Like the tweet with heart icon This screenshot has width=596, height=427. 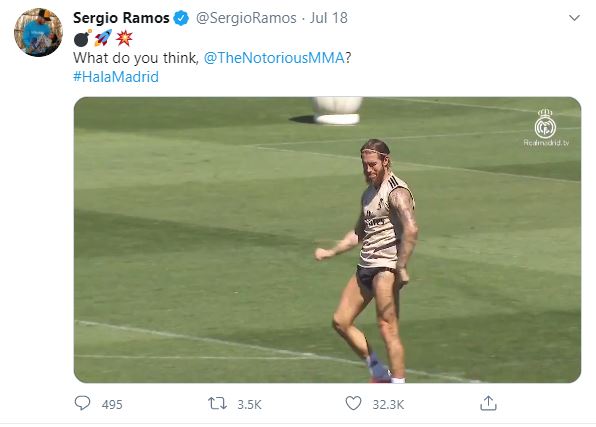[x=353, y=403]
